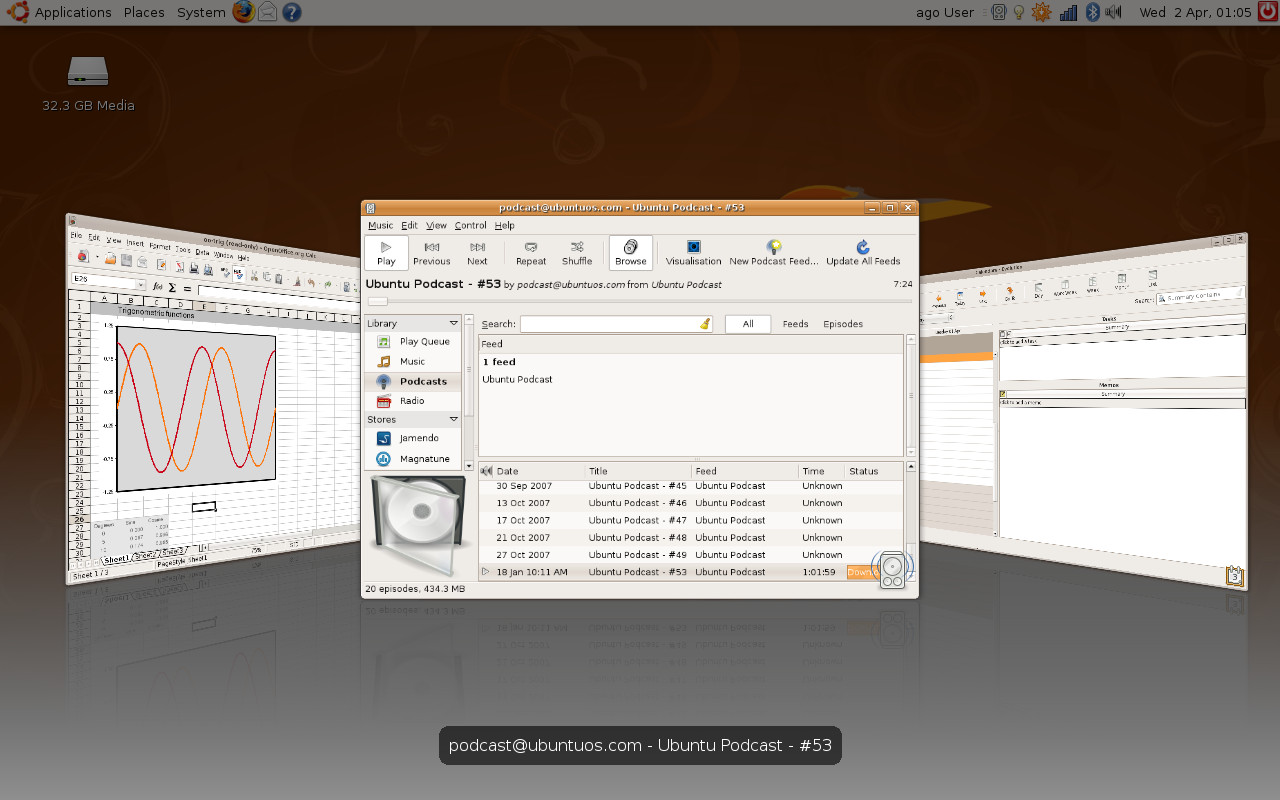This screenshot has width=1280, height=800.
Task: Switch search filter to Feeds
Action: tap(795, 324)
